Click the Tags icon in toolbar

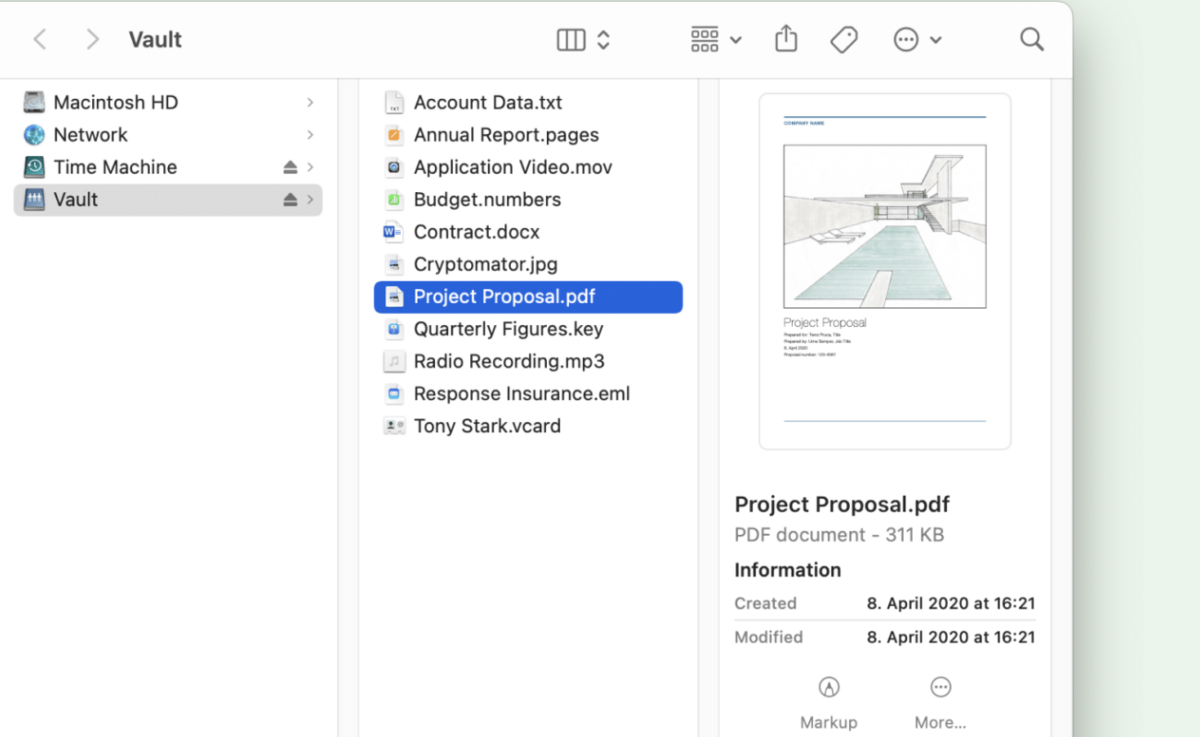point(844,40)
